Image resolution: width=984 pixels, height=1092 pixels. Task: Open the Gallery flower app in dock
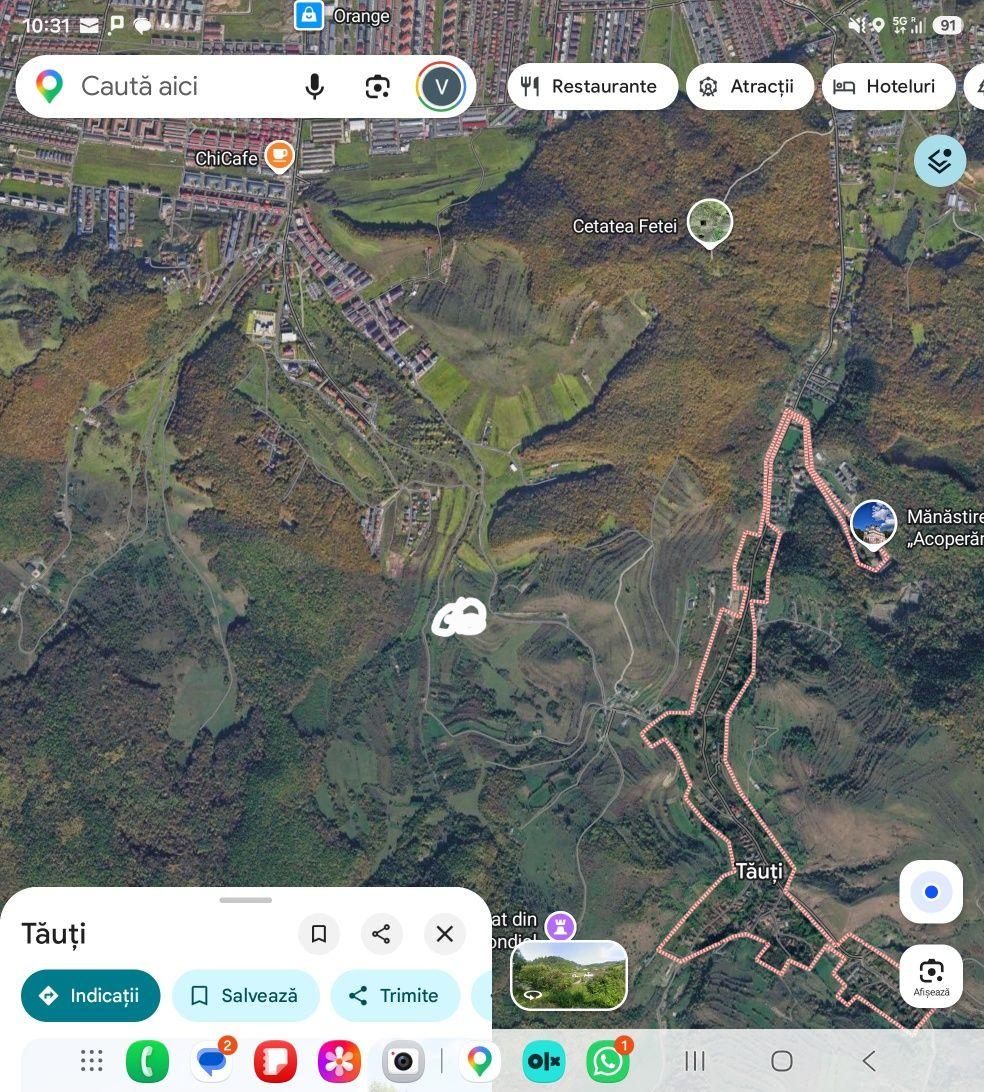pyautogui.click(x=339, y=1061)
